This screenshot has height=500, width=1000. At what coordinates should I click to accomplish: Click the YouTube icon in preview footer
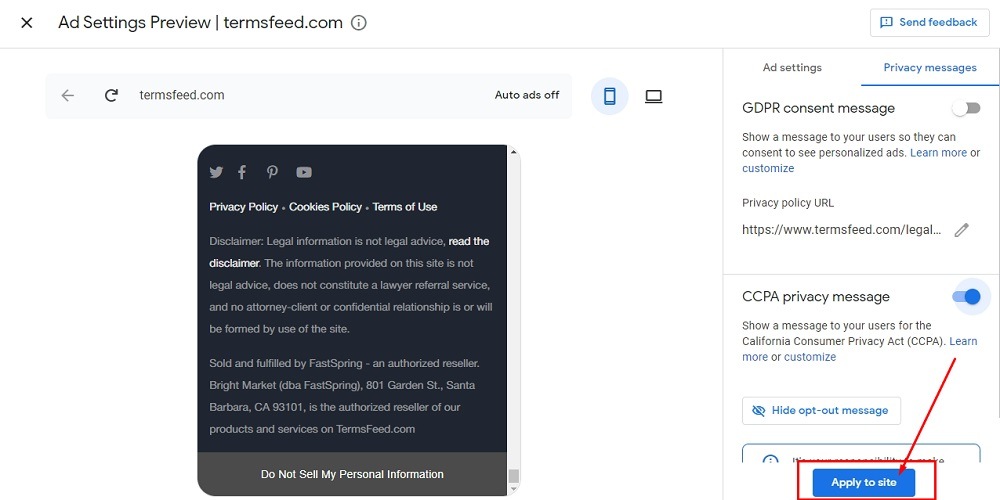pyautogui.click(x=304, y=172)
